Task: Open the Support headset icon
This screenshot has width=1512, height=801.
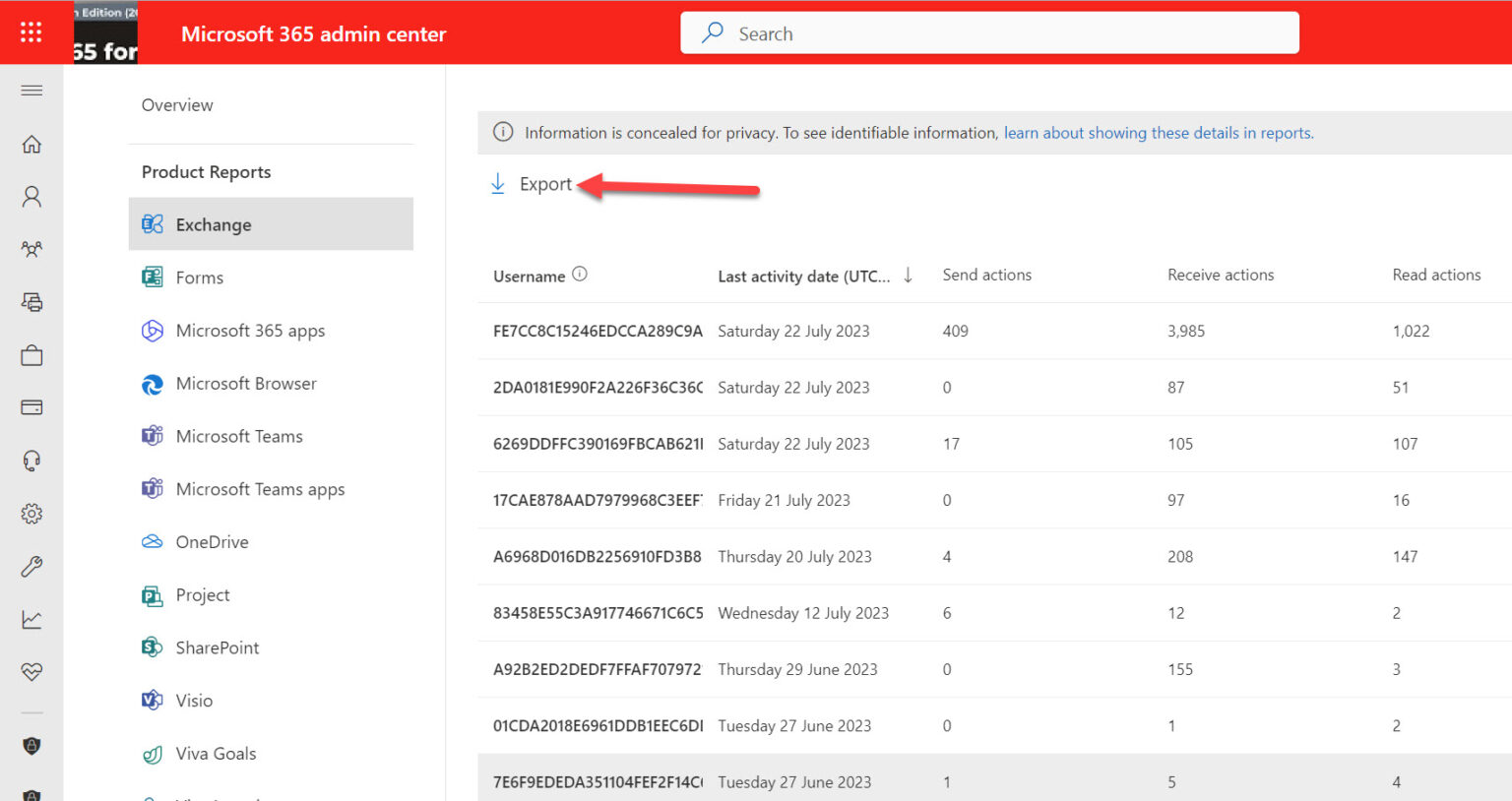Action: click(x=31, y=460)
